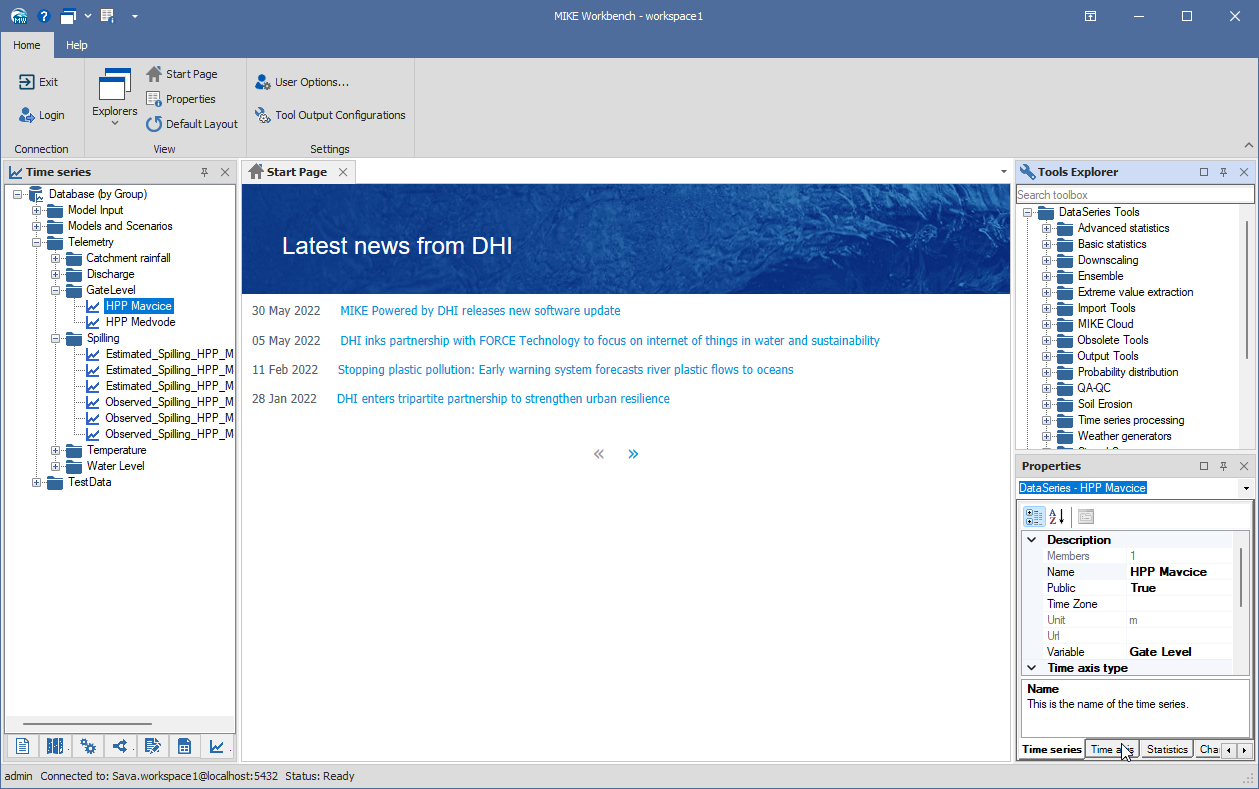The image size is (1259, 789).
Task: Click the help question mark icon in title bar
Action: pyautogui.click(x=44, y=16)
